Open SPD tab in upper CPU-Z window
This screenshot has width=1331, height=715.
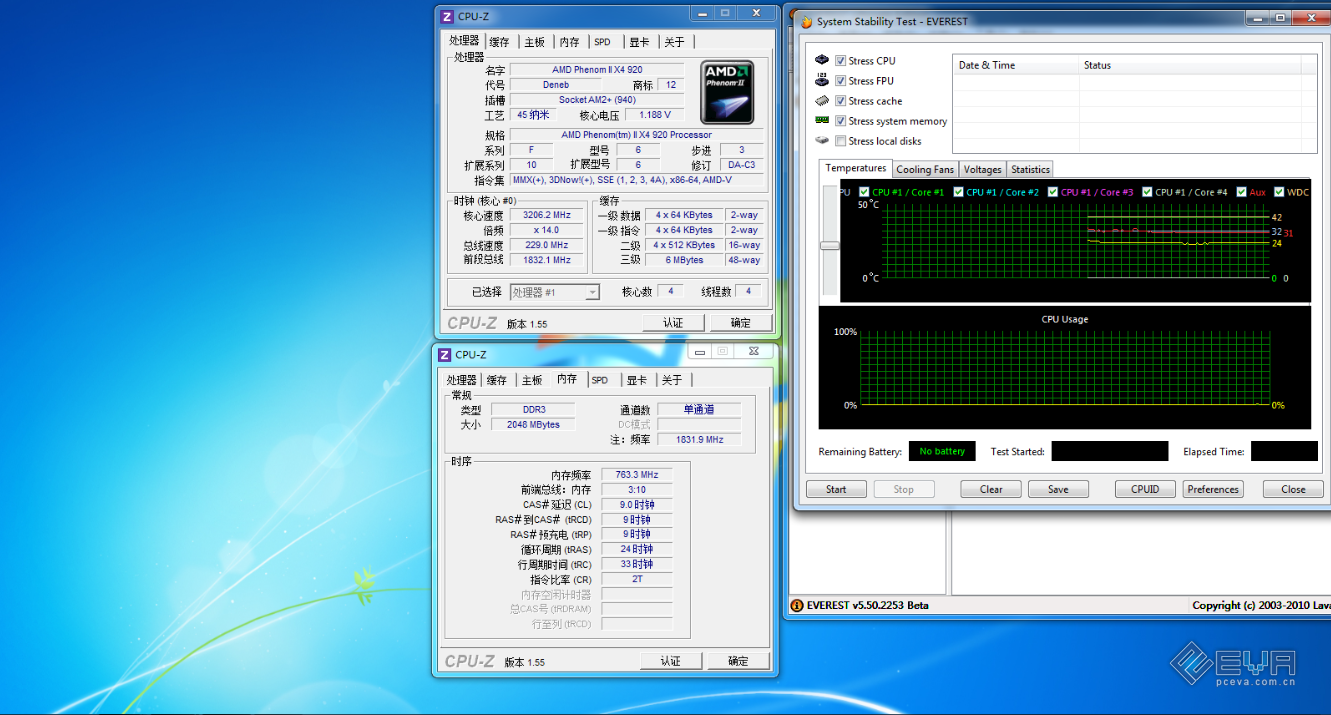[603, 42]
